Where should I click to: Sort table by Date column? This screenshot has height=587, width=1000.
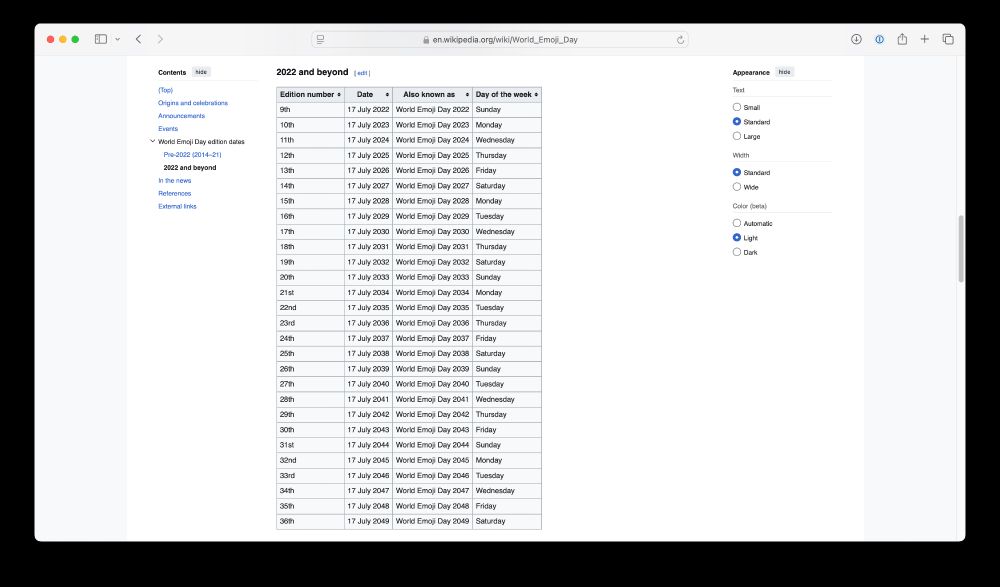click(x=369, y=94)
